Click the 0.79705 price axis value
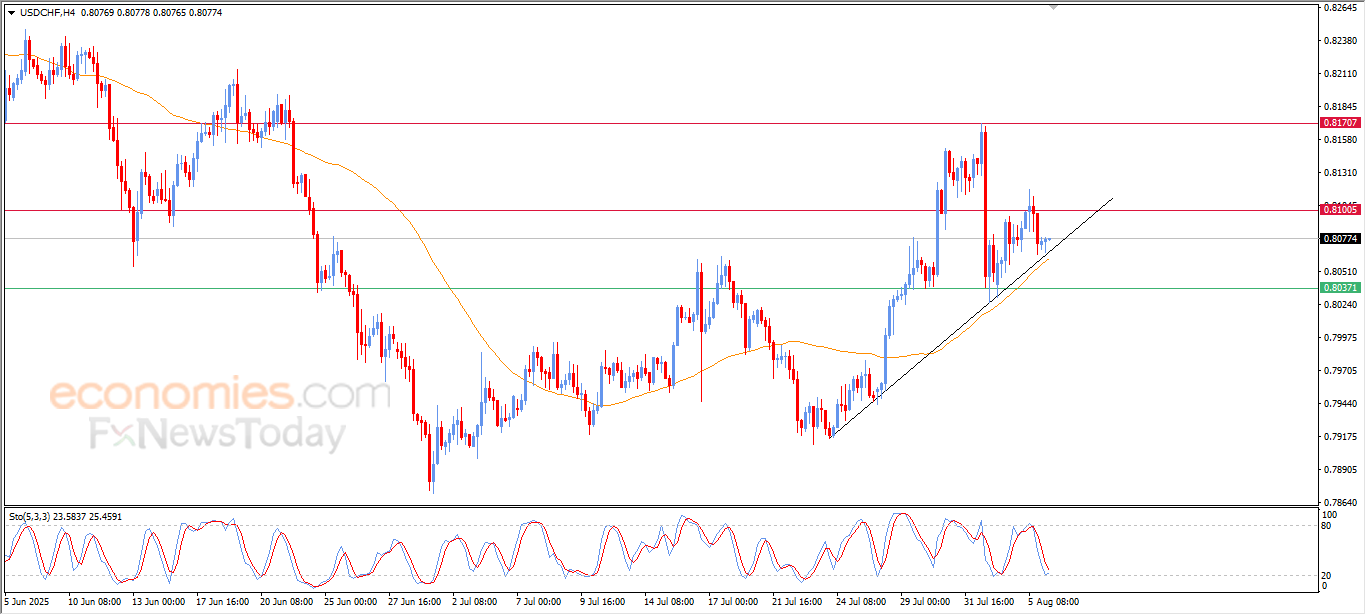 click(1340, 370)
